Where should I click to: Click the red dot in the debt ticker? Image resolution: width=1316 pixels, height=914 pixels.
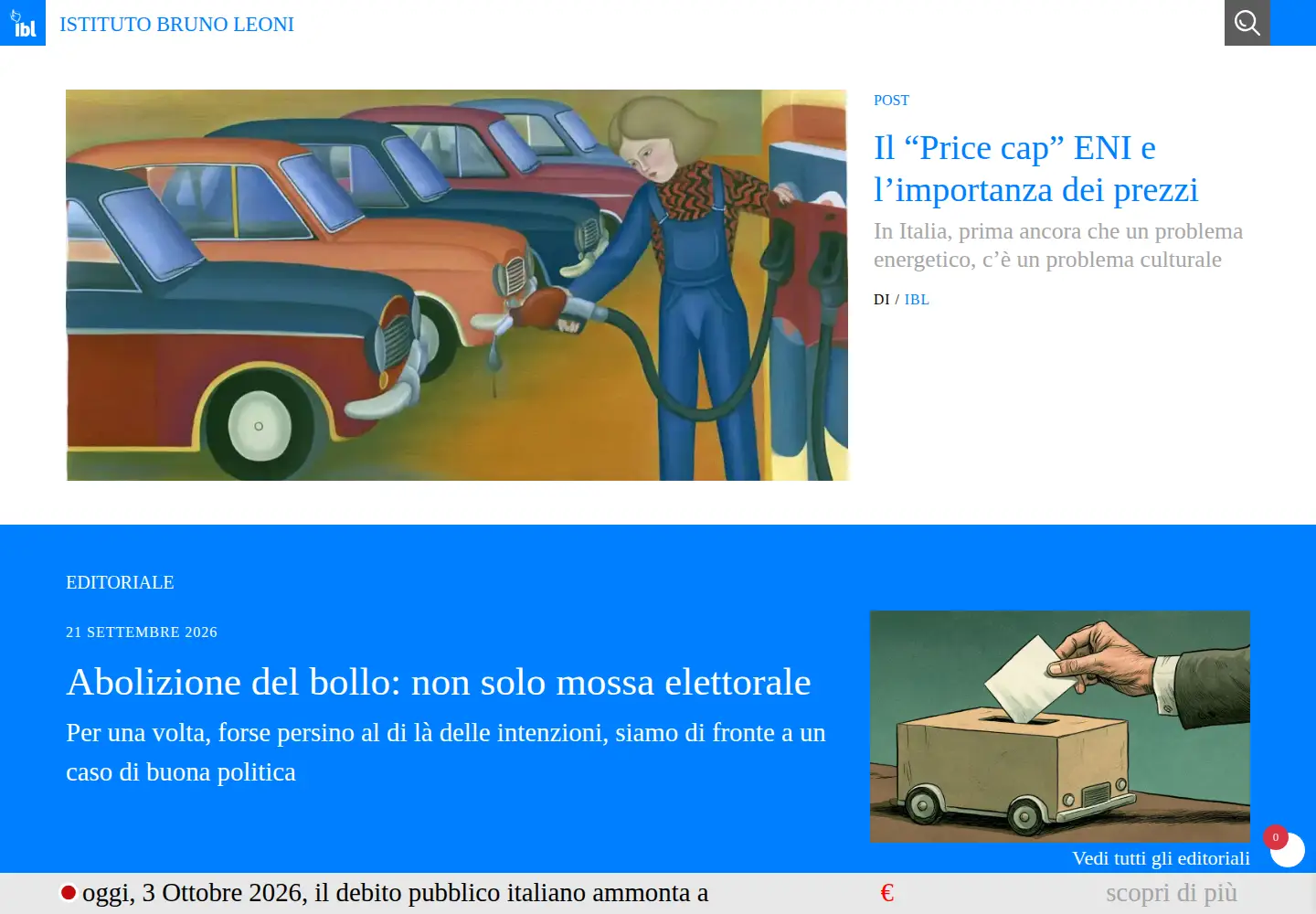pos(68,893)
